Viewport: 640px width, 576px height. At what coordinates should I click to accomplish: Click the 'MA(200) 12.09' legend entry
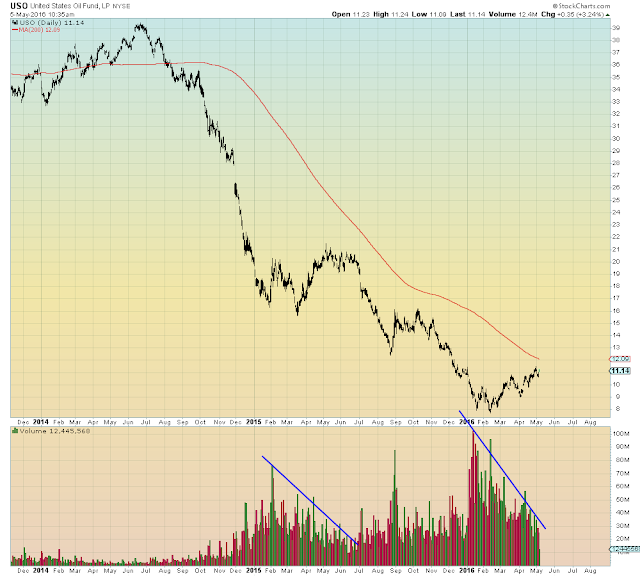click(40, 30)
